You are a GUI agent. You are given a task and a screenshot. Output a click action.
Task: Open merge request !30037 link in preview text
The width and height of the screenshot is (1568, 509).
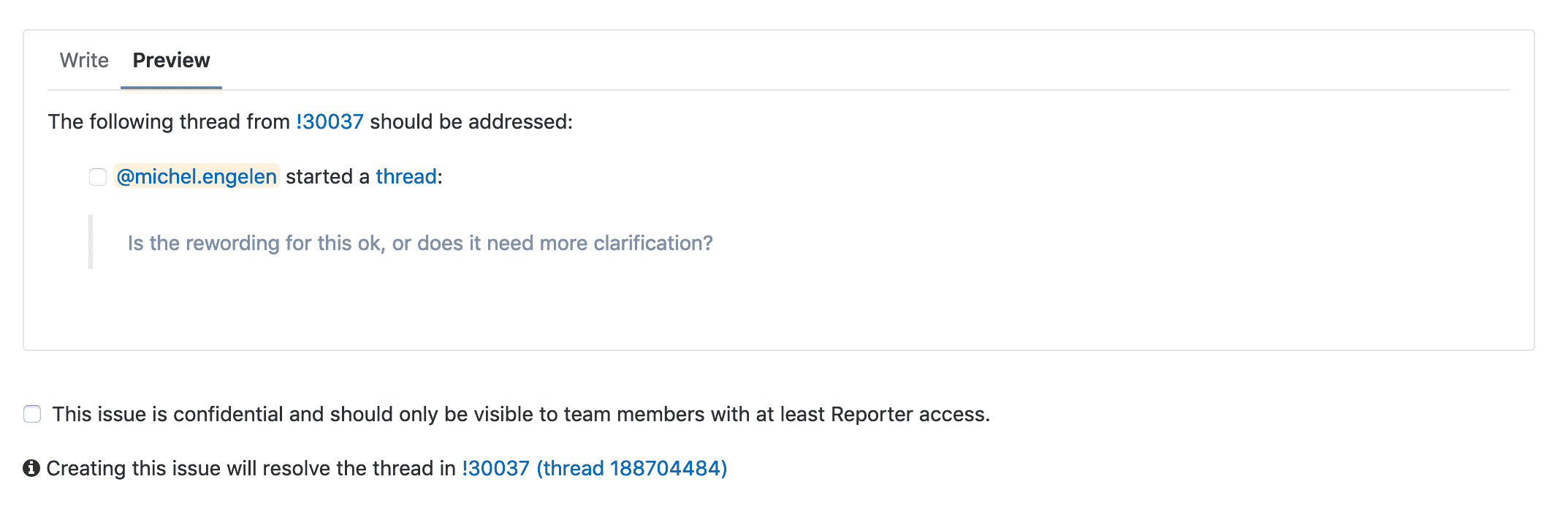(330, 121)
